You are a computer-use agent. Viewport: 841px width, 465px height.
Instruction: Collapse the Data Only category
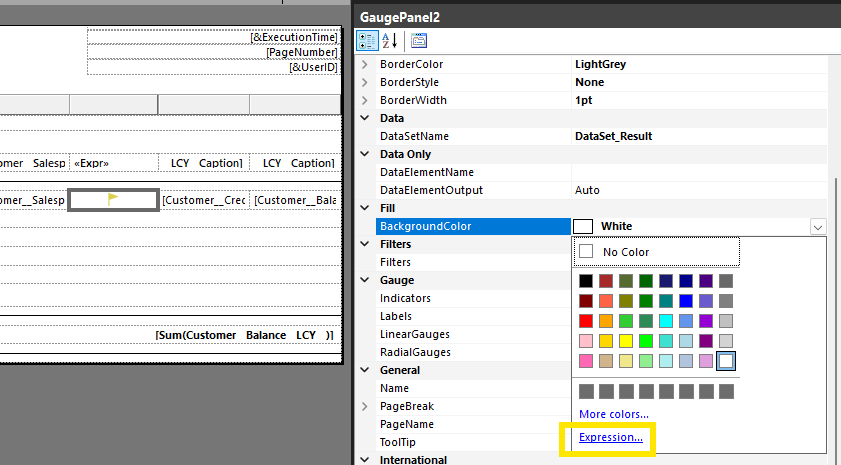(365, 154)
